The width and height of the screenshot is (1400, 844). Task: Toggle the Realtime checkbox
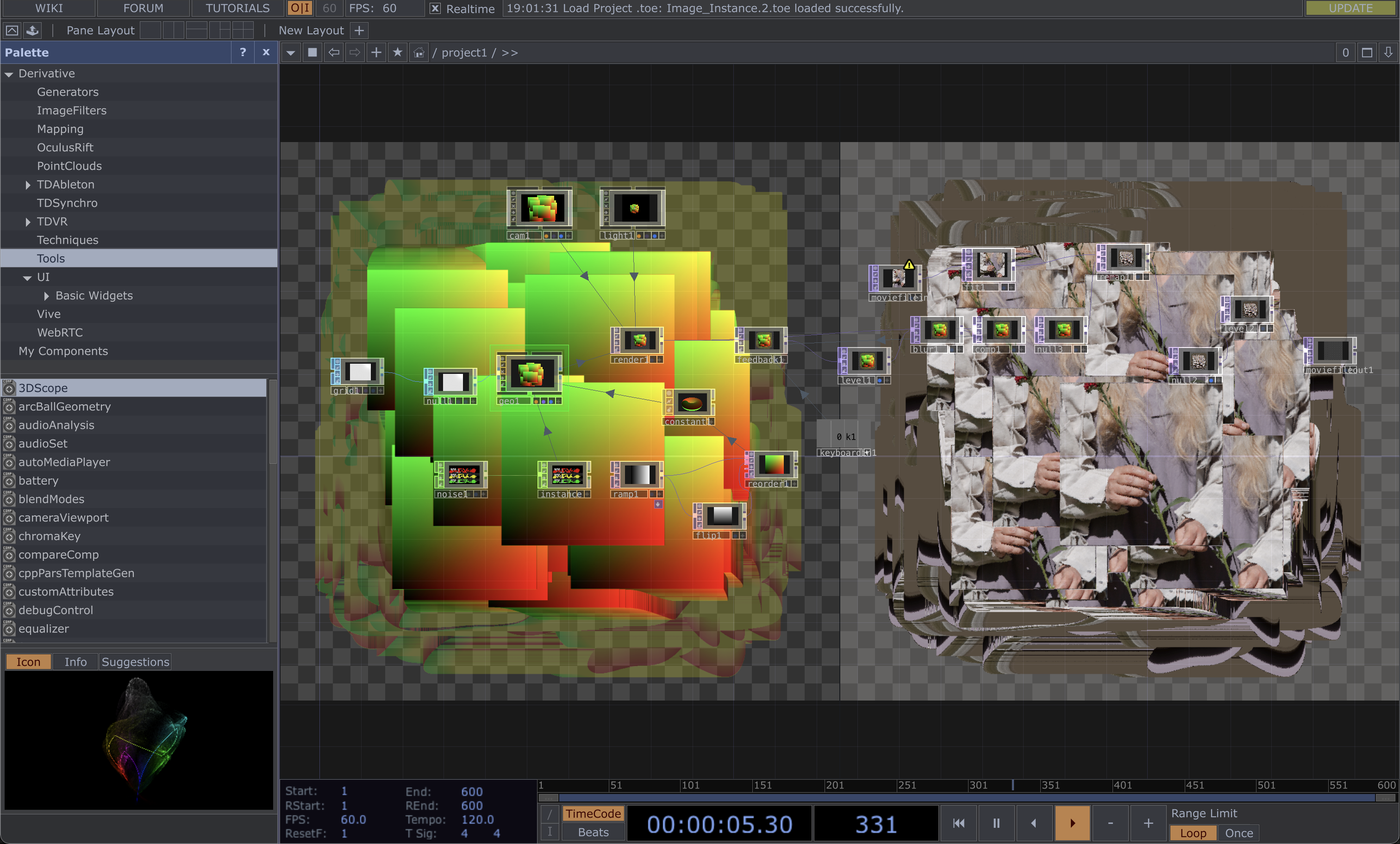(435, 8)
